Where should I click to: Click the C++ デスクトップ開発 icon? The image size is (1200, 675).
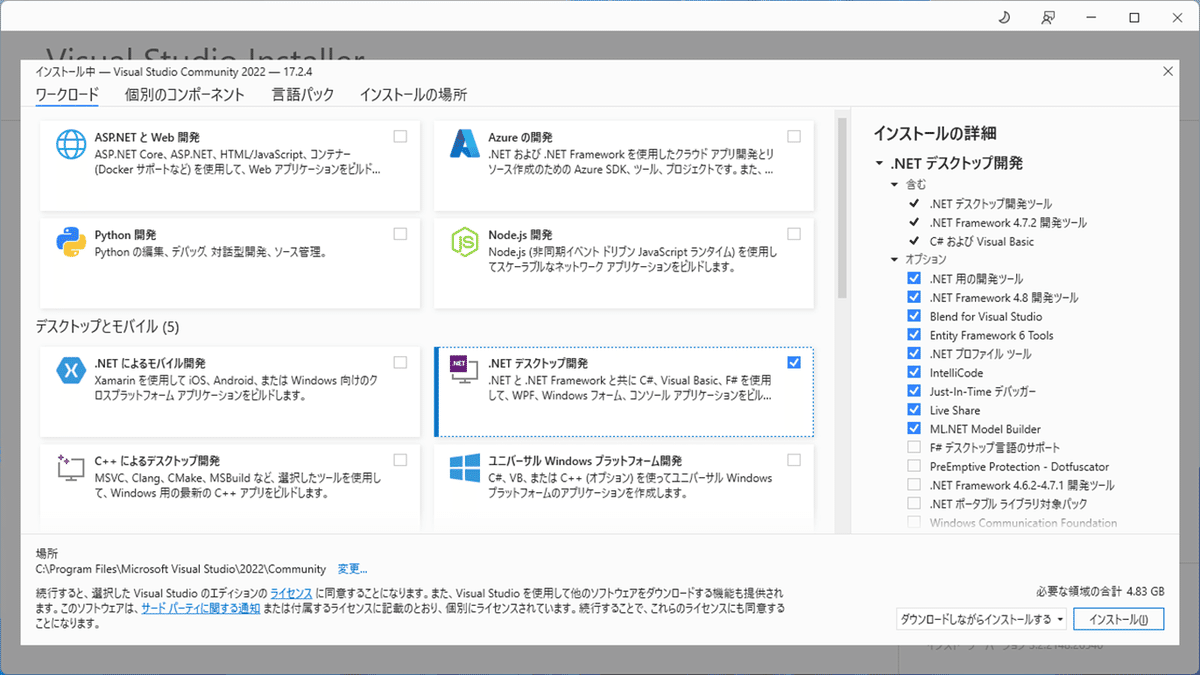tap(69, 469)
